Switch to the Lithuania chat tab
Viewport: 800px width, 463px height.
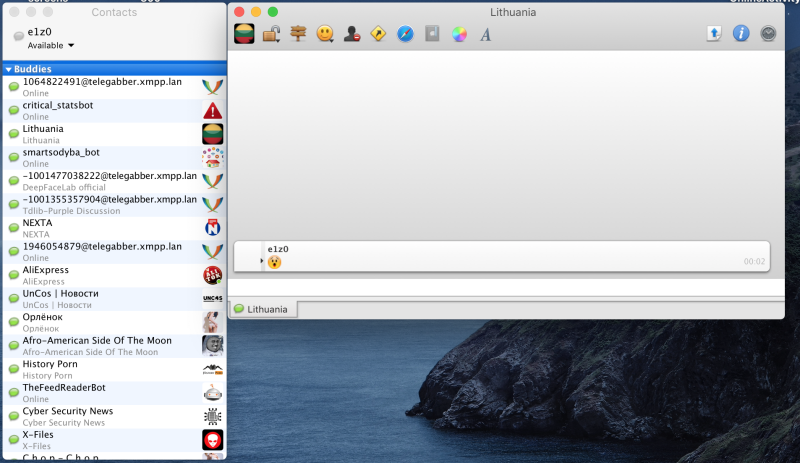263,309
